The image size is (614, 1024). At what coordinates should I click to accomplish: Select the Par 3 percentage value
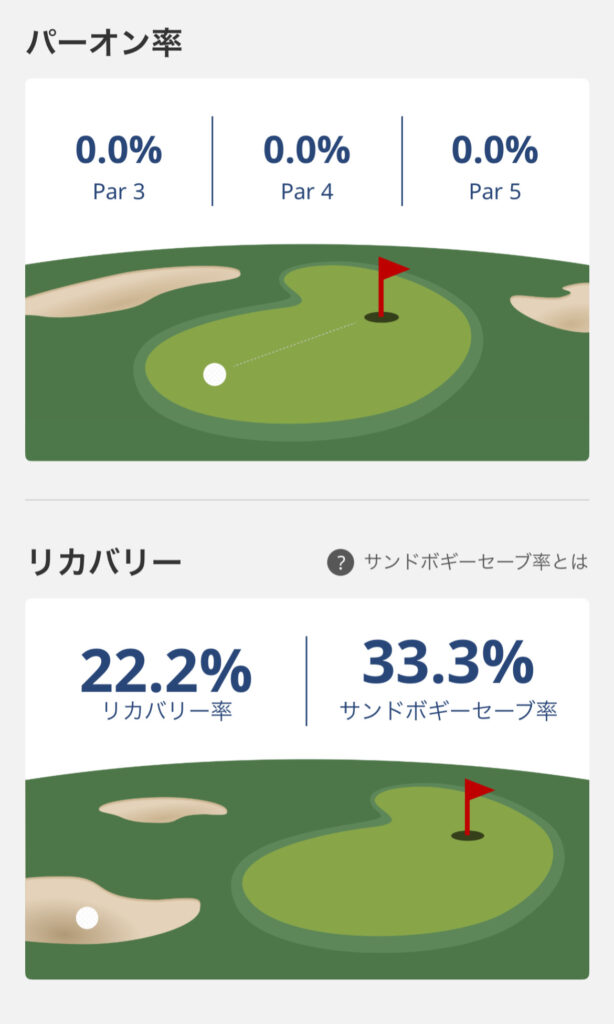click(x=119, y=151)
